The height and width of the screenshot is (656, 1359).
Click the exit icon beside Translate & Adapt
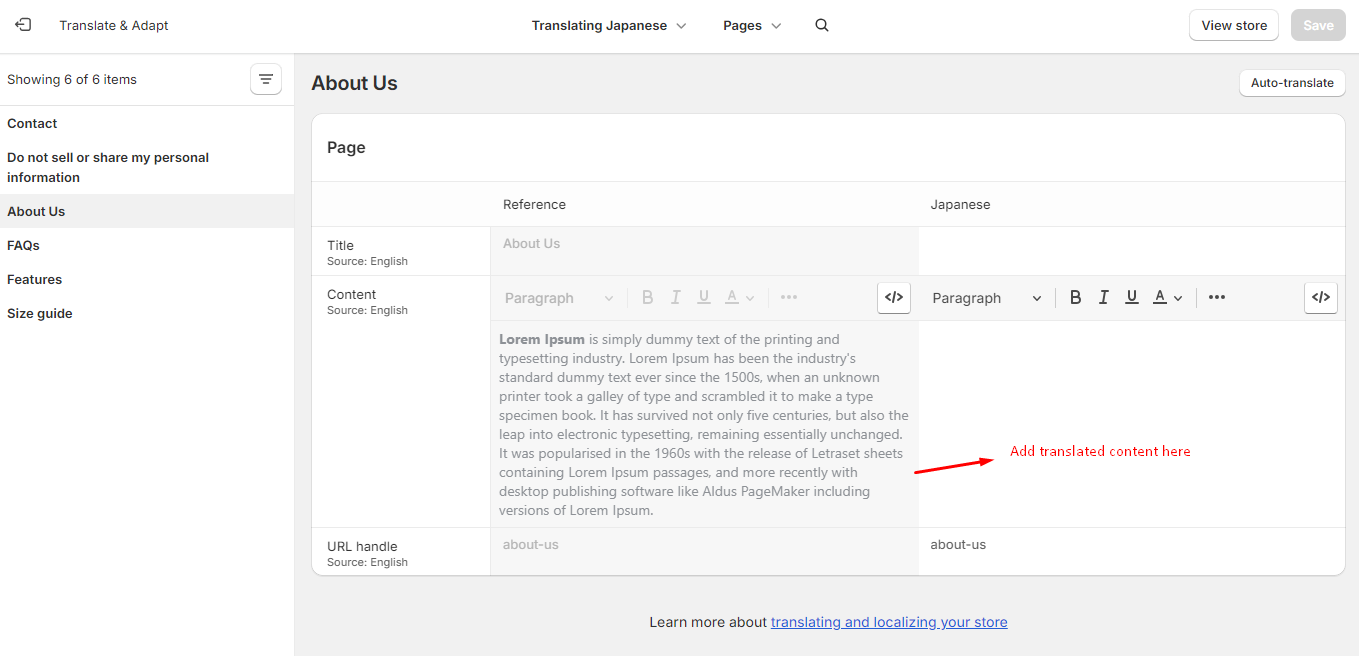pyautogui.click(x=23, y=25)
